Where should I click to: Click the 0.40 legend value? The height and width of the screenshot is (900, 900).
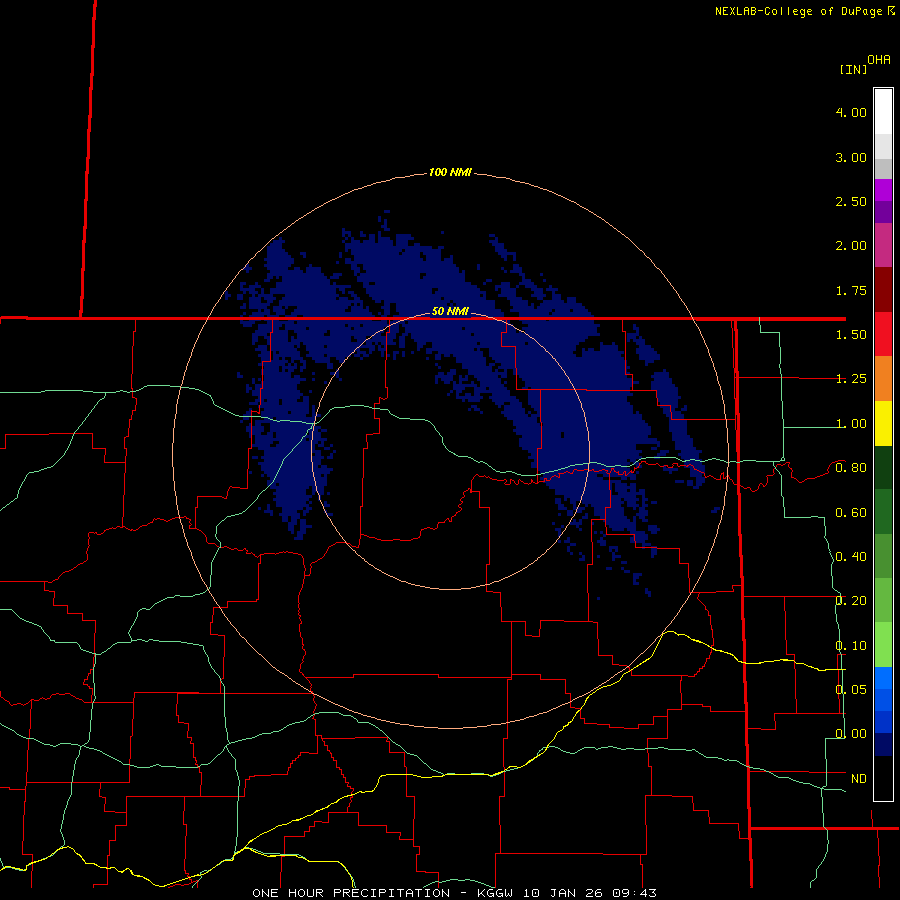pyautogui.click(x=851, y=557)
